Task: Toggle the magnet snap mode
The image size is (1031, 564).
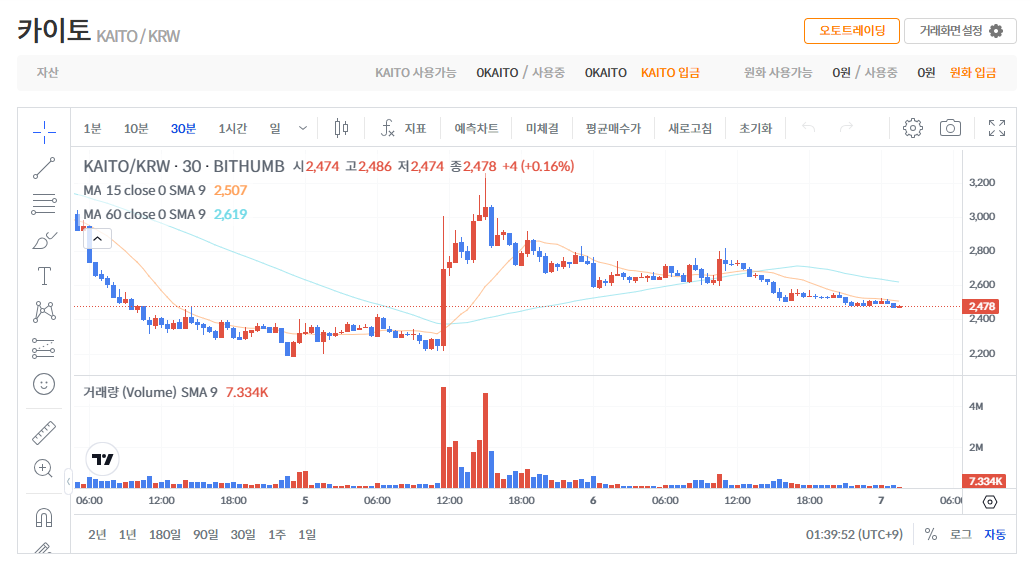Action: click(44, 518)
